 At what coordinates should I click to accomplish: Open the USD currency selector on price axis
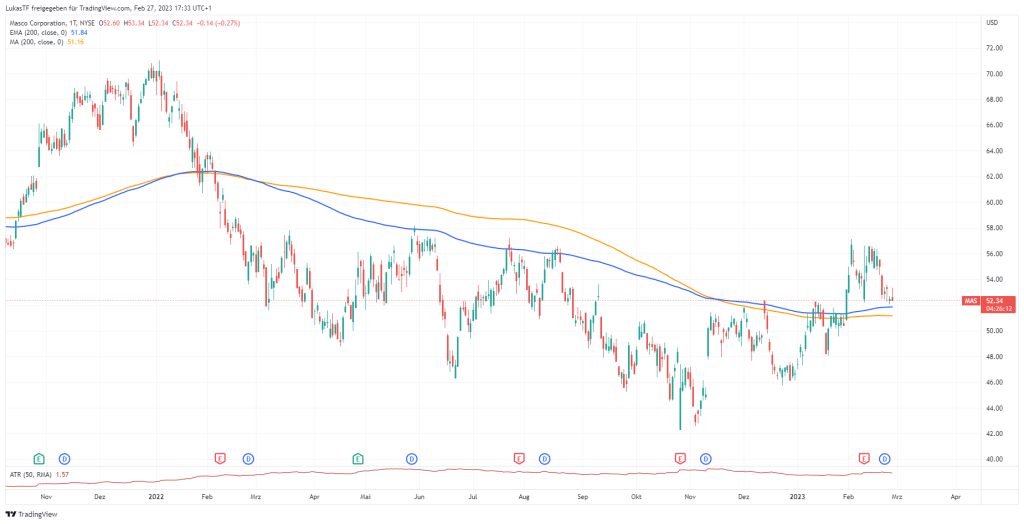992,22
